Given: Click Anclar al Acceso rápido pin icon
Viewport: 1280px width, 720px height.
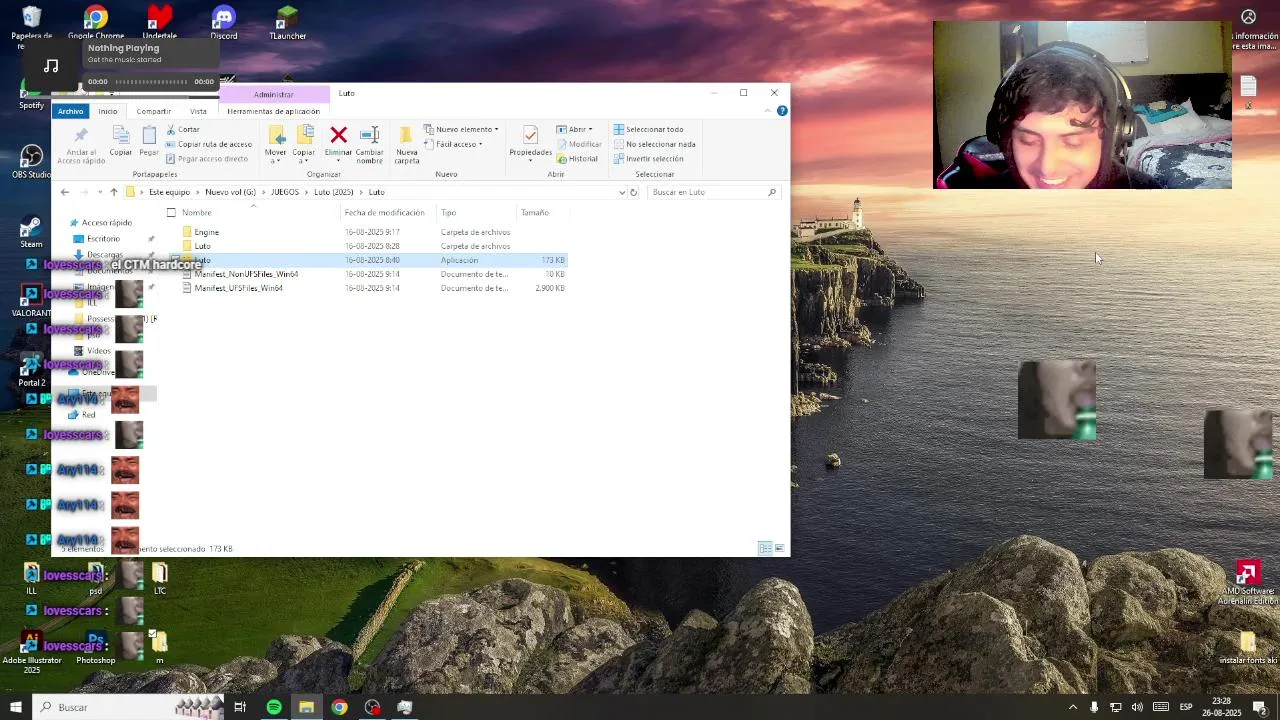Looking at the screenshot, I should pyautogui.click(x=81, y=136).
